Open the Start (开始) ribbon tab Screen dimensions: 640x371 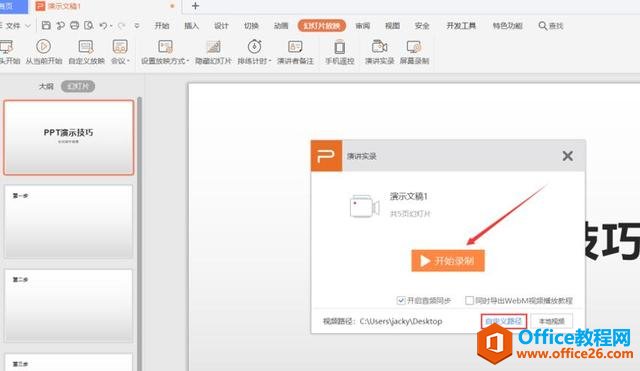tap(162, 26)
